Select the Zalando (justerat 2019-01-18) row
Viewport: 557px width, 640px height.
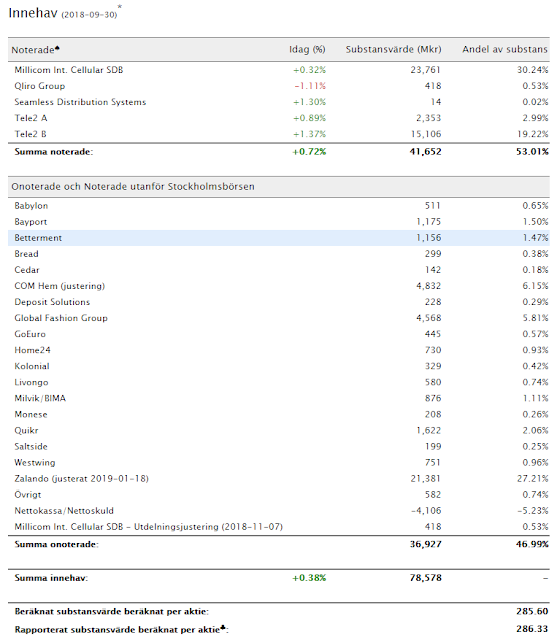pyautogui.click(x=279, y=478)
